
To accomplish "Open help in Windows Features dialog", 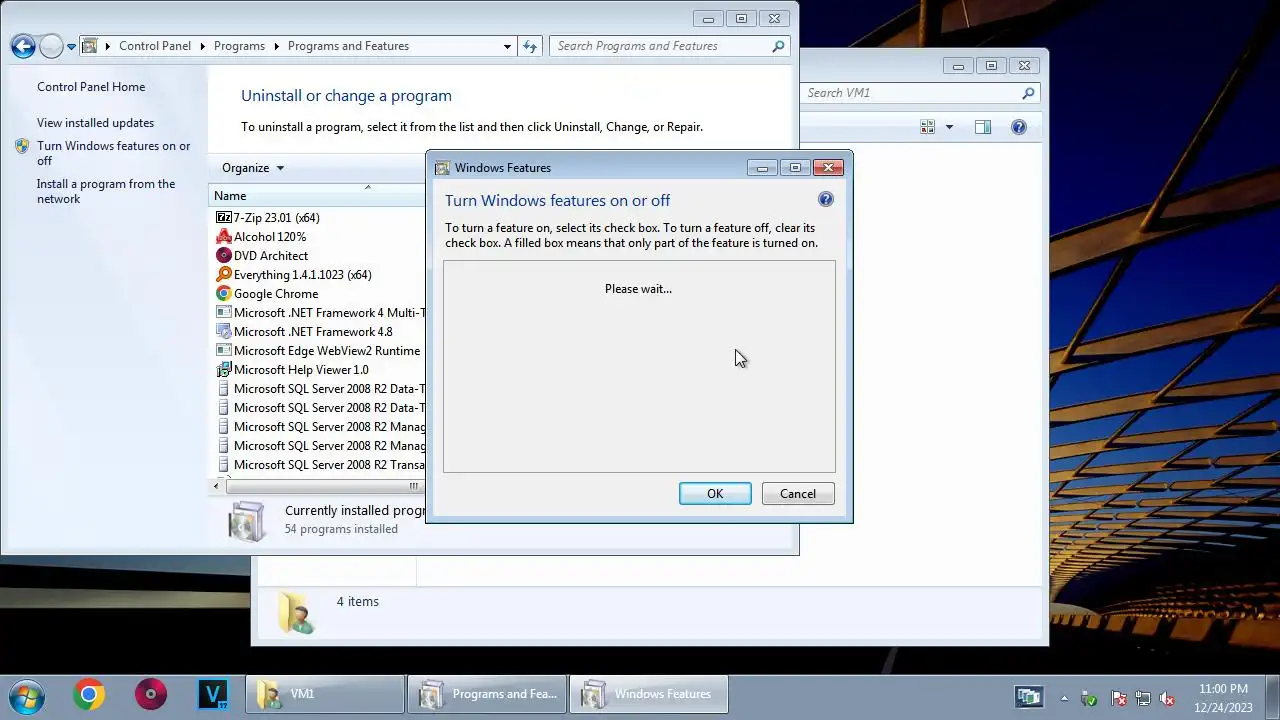I will coord(826,199).
